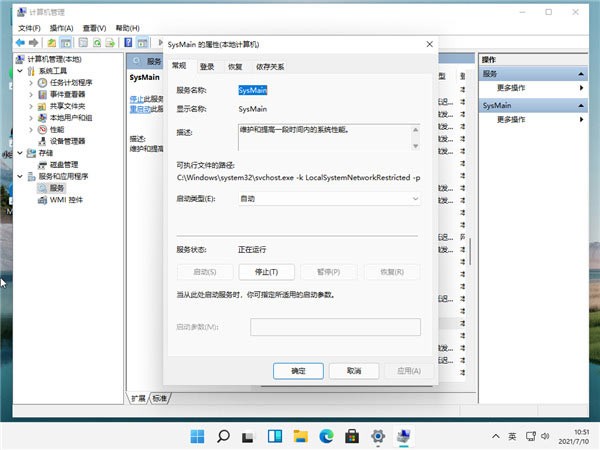Click the blue Help question-mark icon
Screen dimensions: 600x450
coord(128,43)
